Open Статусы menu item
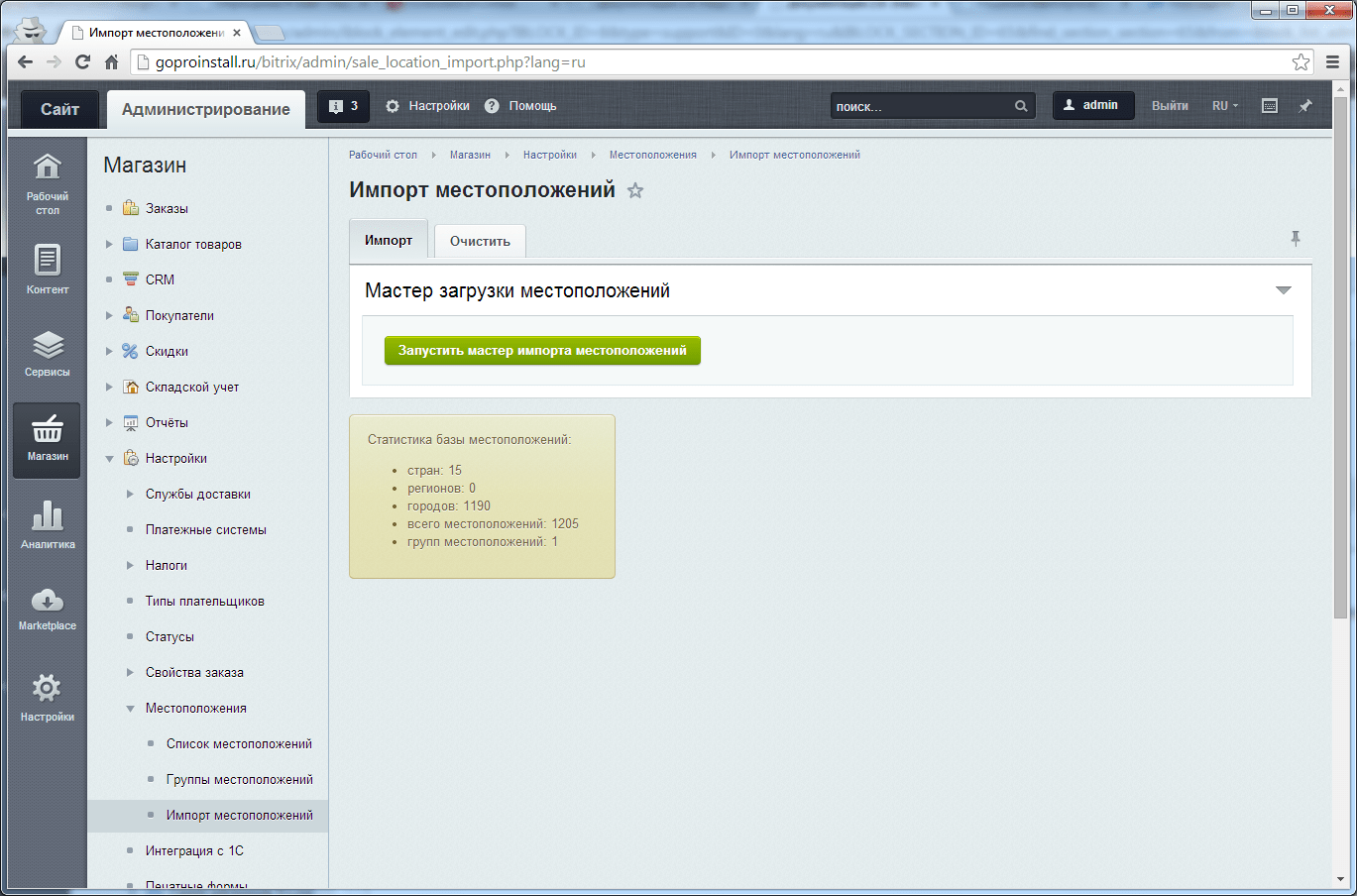Screen dimensions: 1357x896 (170, 636)
